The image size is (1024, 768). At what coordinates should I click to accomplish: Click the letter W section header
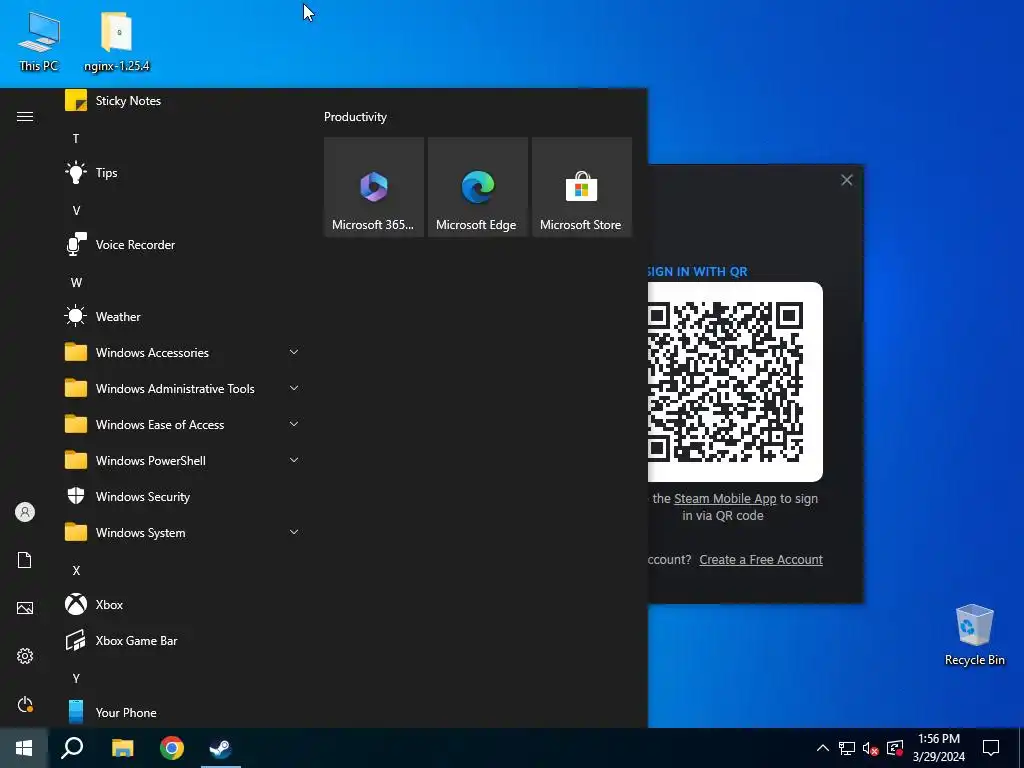(x=76, y=283)
